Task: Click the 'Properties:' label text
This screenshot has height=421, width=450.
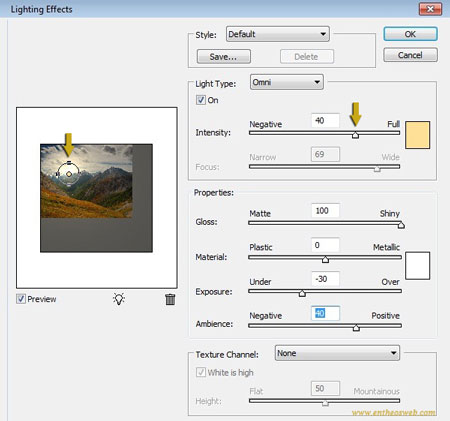Action: [x=214, y=193]
